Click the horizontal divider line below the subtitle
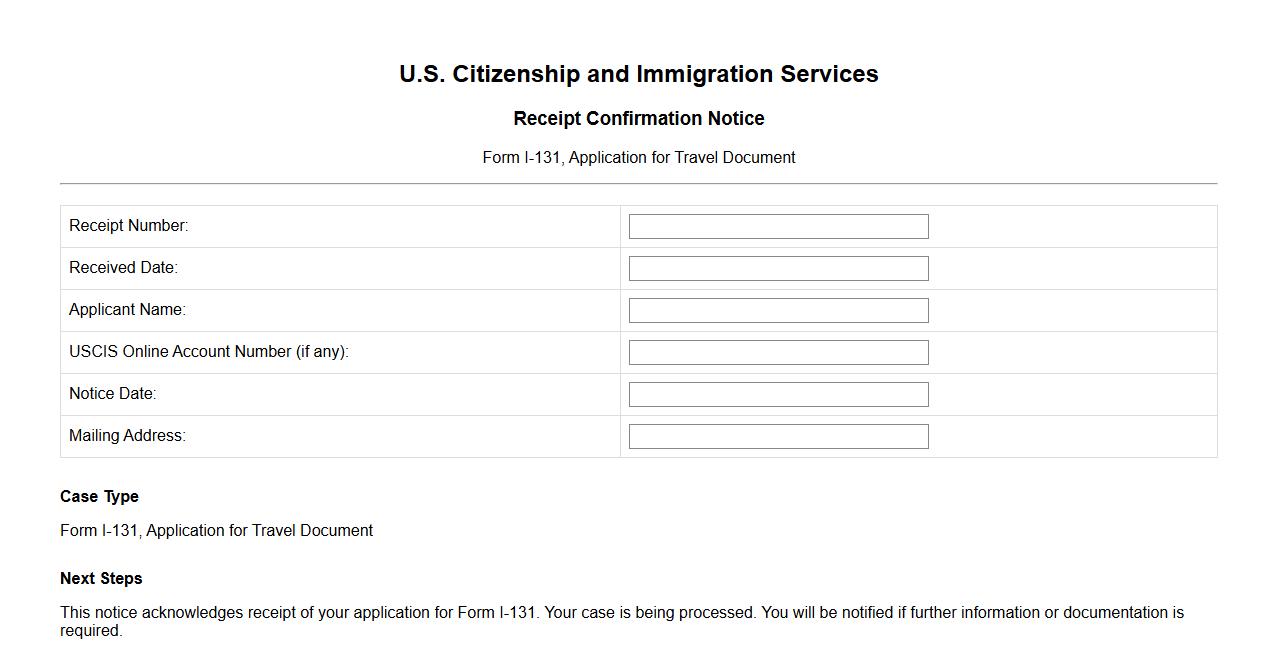 click(x=638, y=184)
